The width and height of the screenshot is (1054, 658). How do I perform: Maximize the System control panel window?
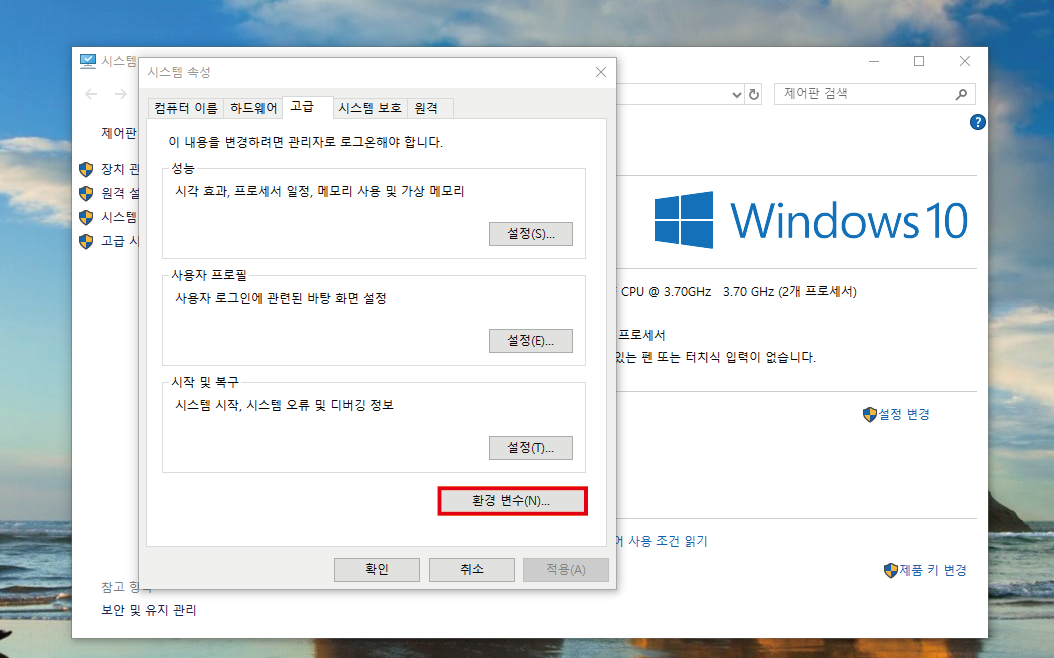tap(919, 61)
